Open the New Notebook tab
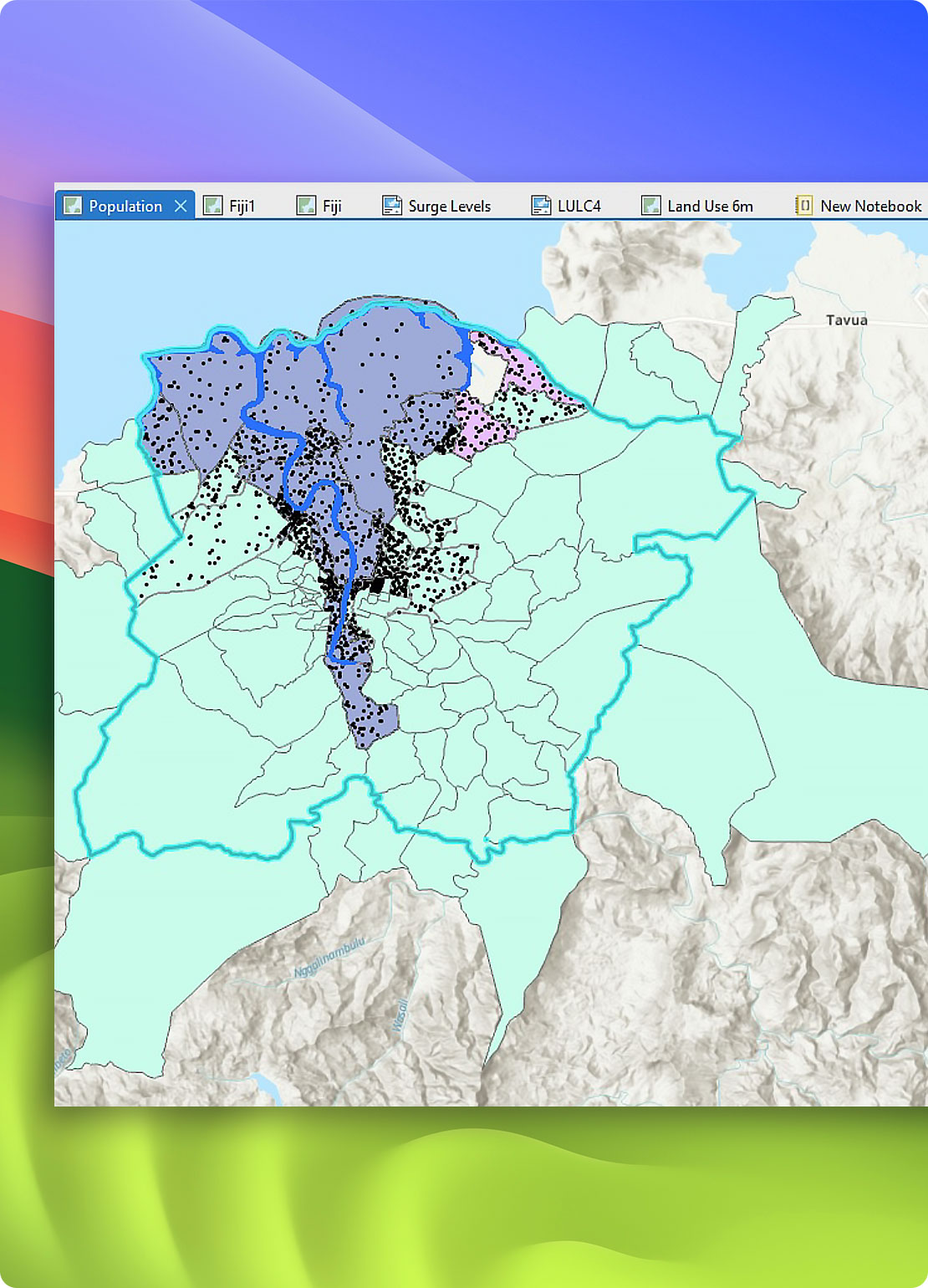928x1288 pixels. click(870, 207)
